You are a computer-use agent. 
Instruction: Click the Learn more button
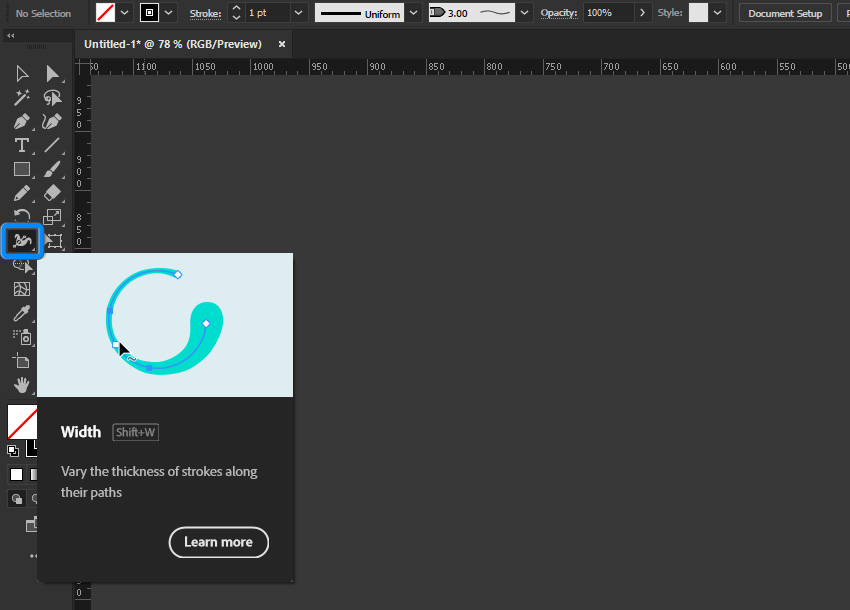point(218,542)
